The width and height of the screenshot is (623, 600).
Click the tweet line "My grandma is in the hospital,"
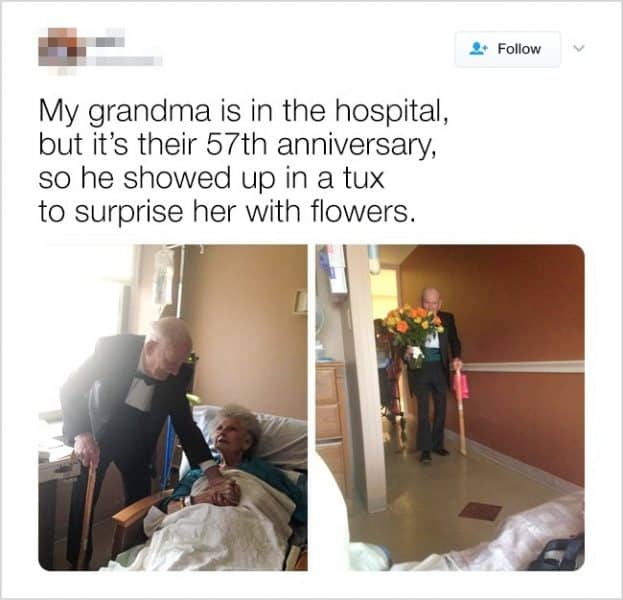(244, 111)
